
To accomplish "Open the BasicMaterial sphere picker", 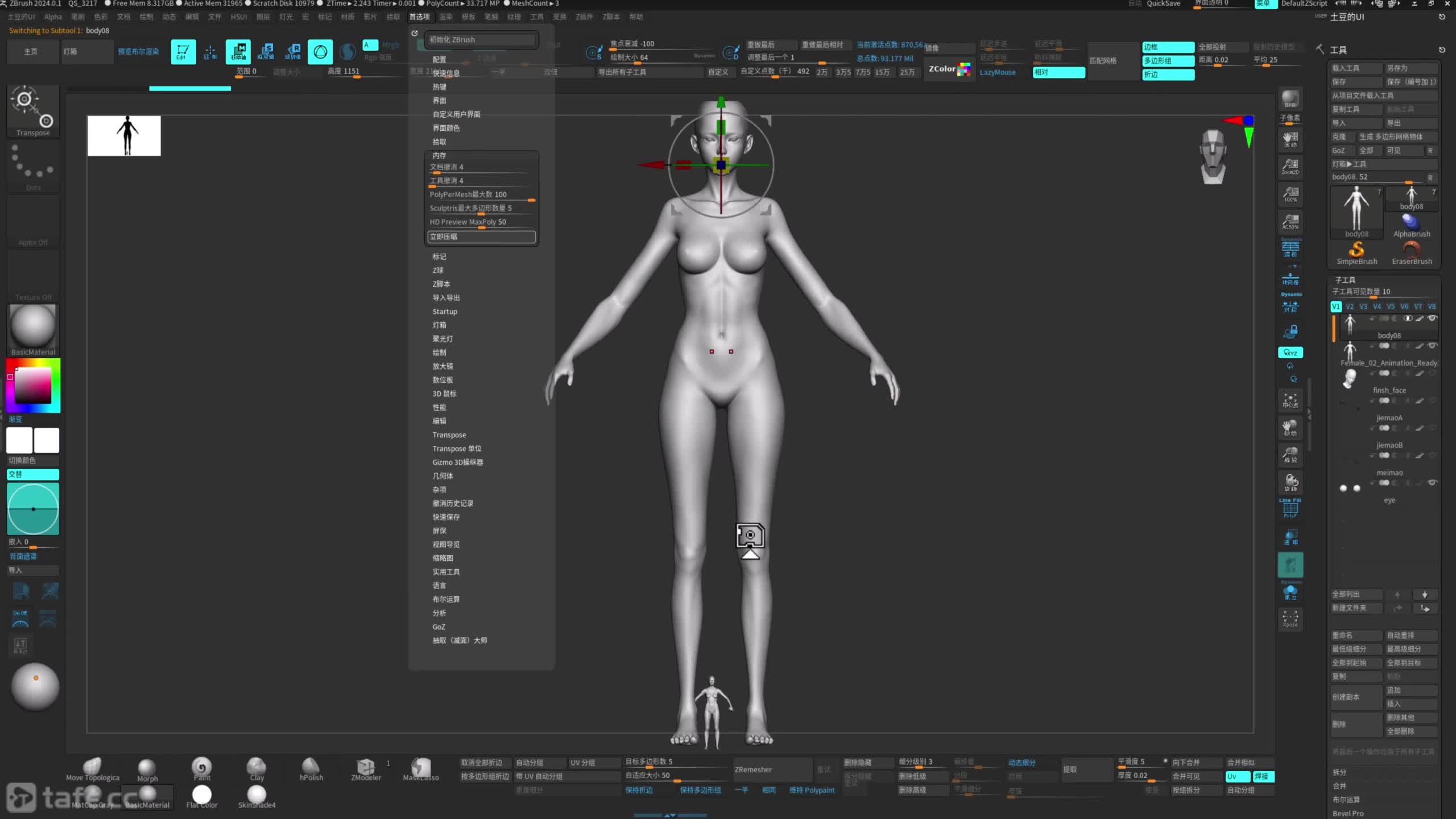I will coord(33,330).
